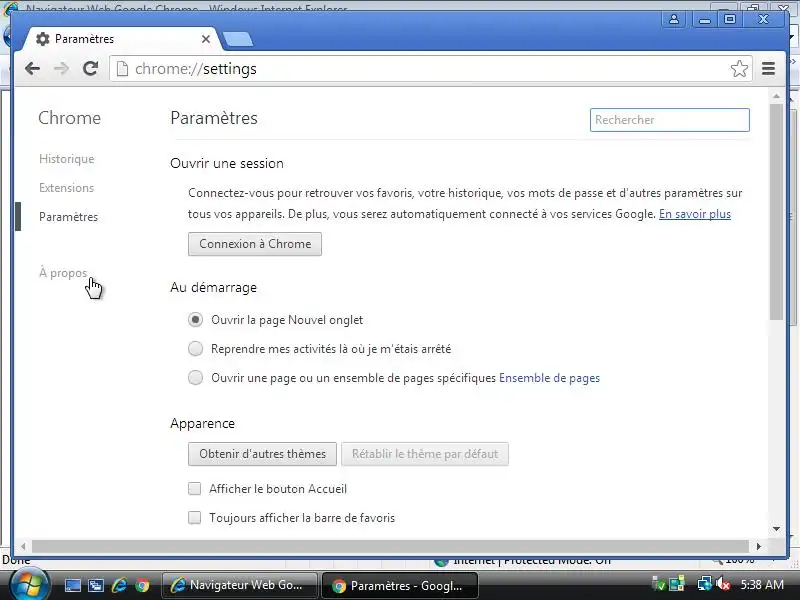Click the scroll-down arrow of the page
800x600 pixels.
[x=777, y=529]
